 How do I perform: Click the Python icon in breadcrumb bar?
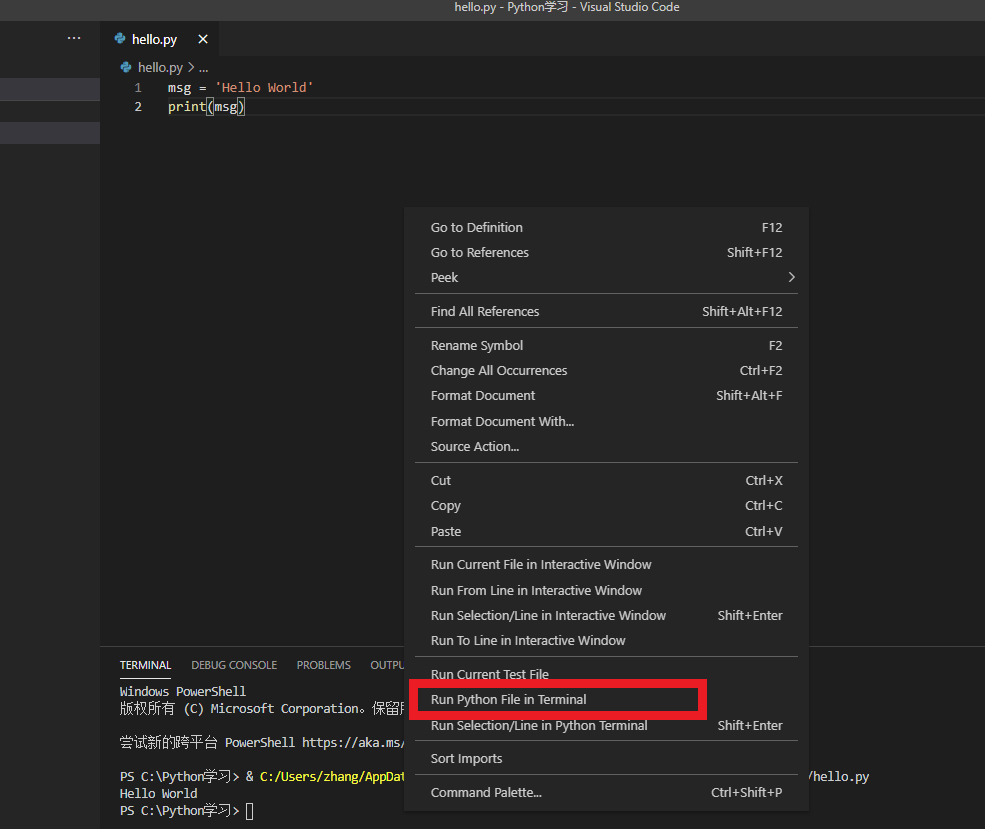click(x=126, y=67)
